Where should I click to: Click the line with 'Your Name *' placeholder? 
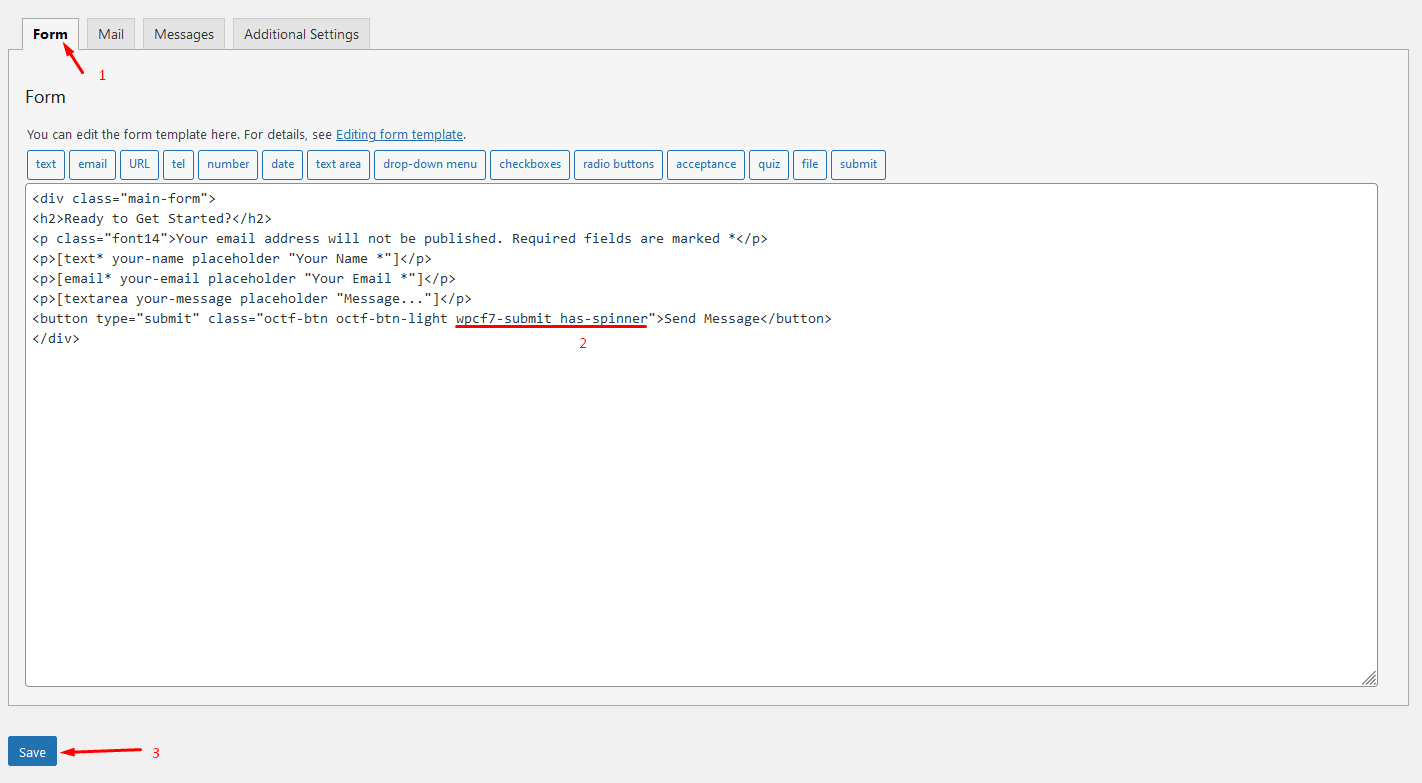pyautogui.click(x=232, y=259)
